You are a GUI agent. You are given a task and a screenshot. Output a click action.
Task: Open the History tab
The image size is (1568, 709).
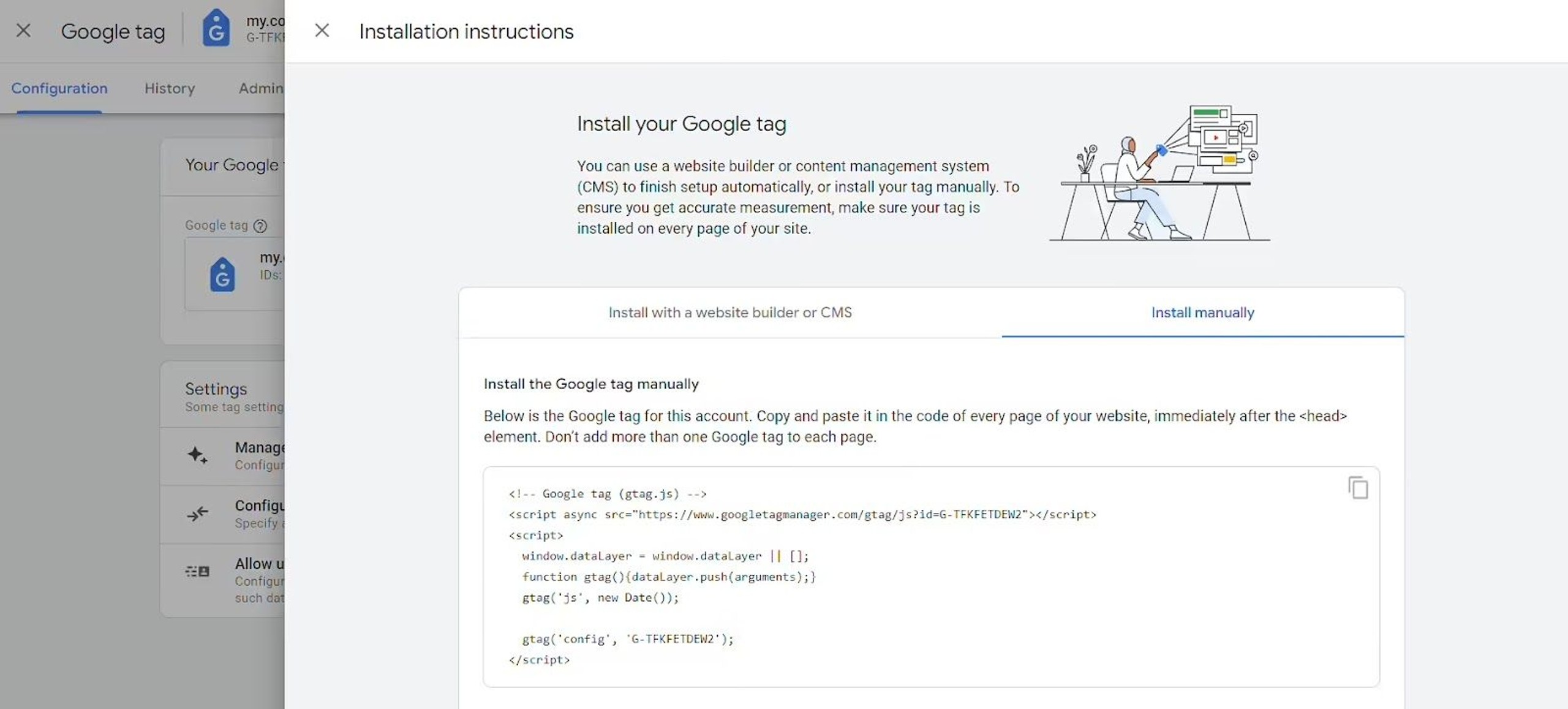pos(170,88)
